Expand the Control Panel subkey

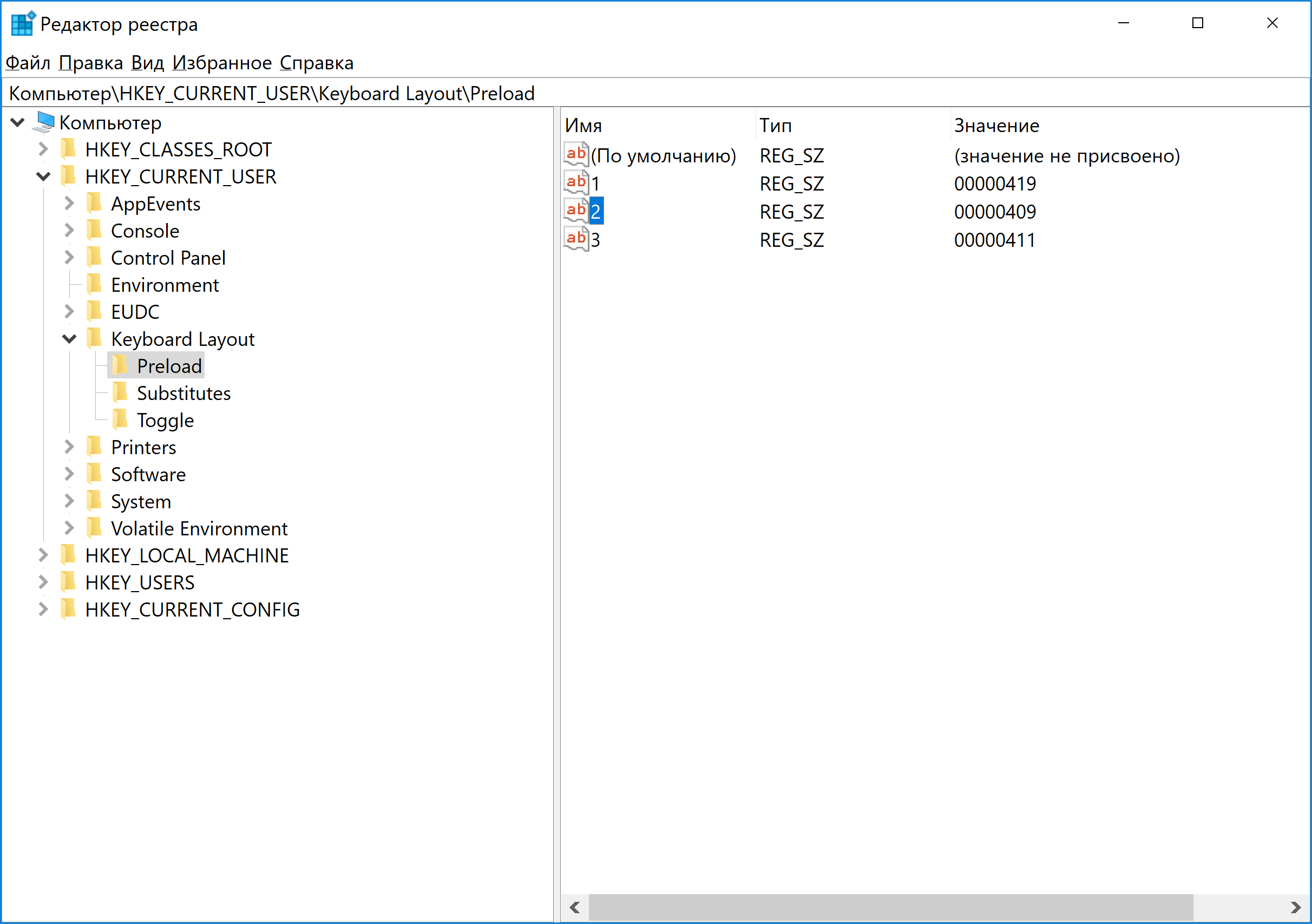point(69,258)
